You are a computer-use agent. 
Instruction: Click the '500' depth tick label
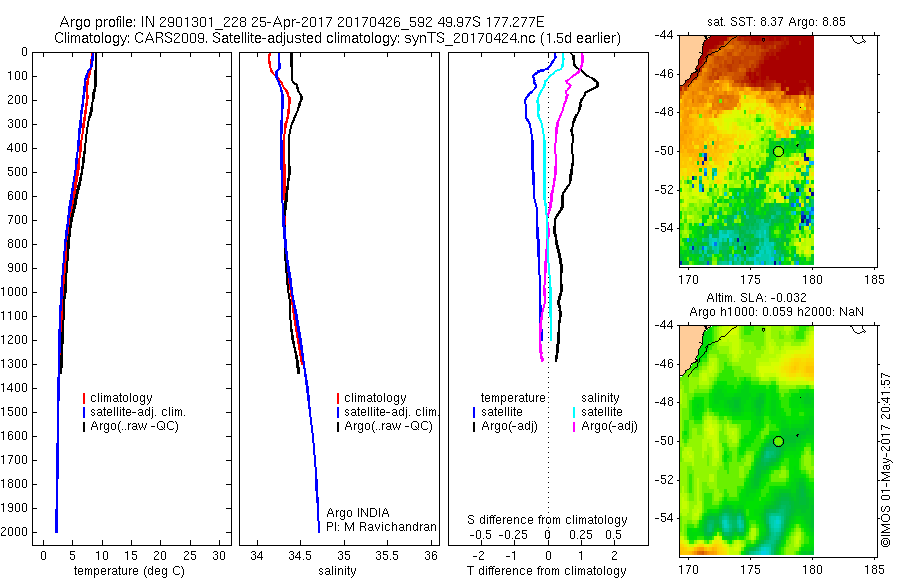point(18,172)
